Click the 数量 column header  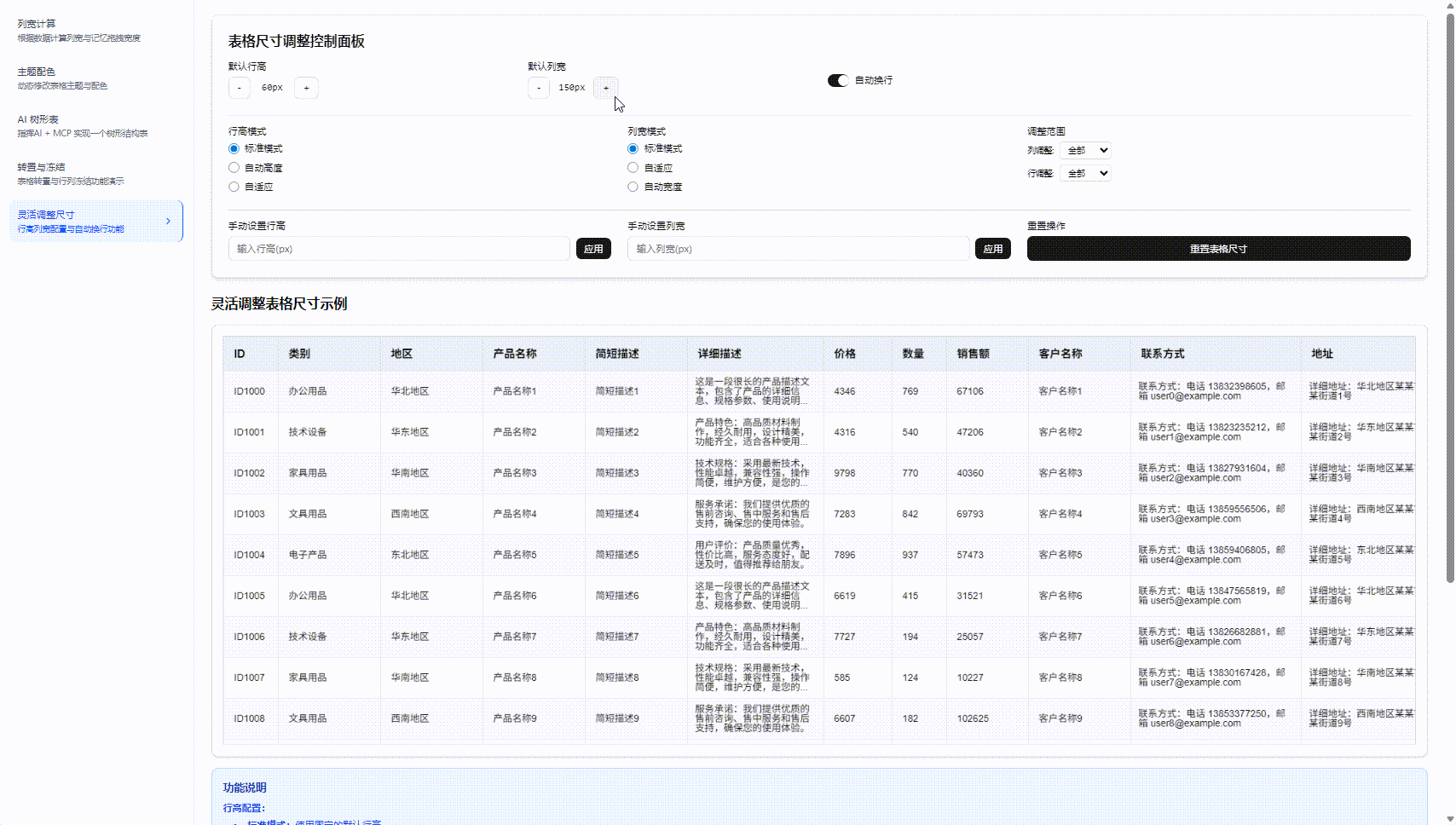pos(919,354)
